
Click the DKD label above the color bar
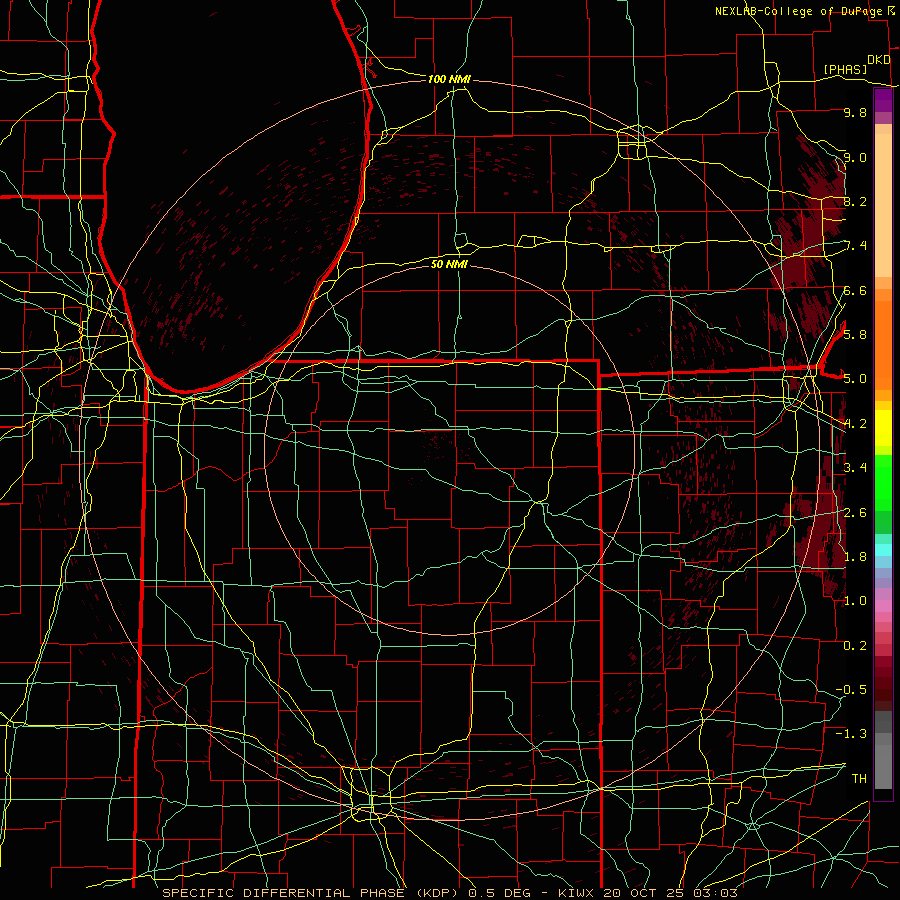pos(878,60)
